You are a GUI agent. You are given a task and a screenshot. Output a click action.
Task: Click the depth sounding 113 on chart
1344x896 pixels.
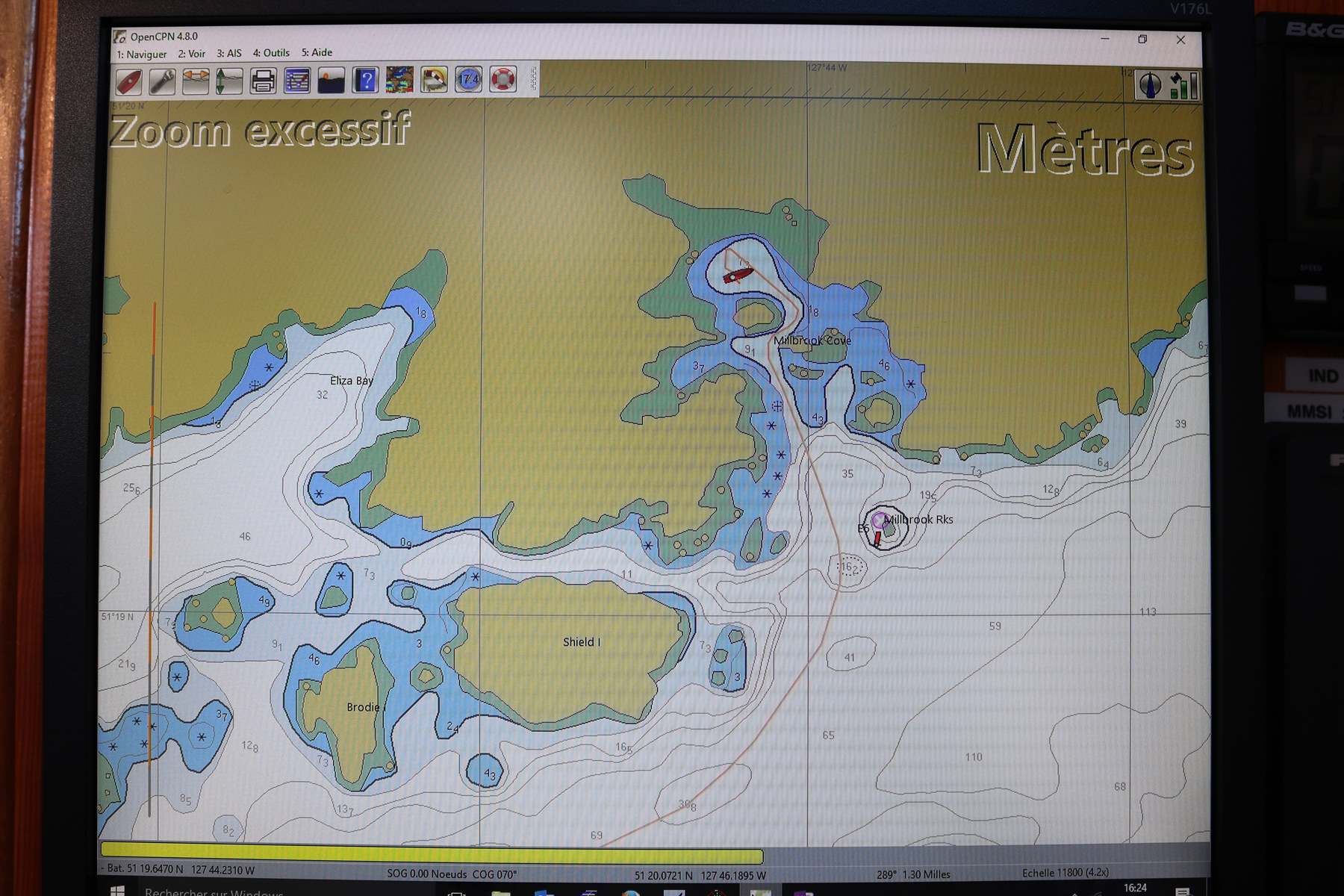point(1148,612)
